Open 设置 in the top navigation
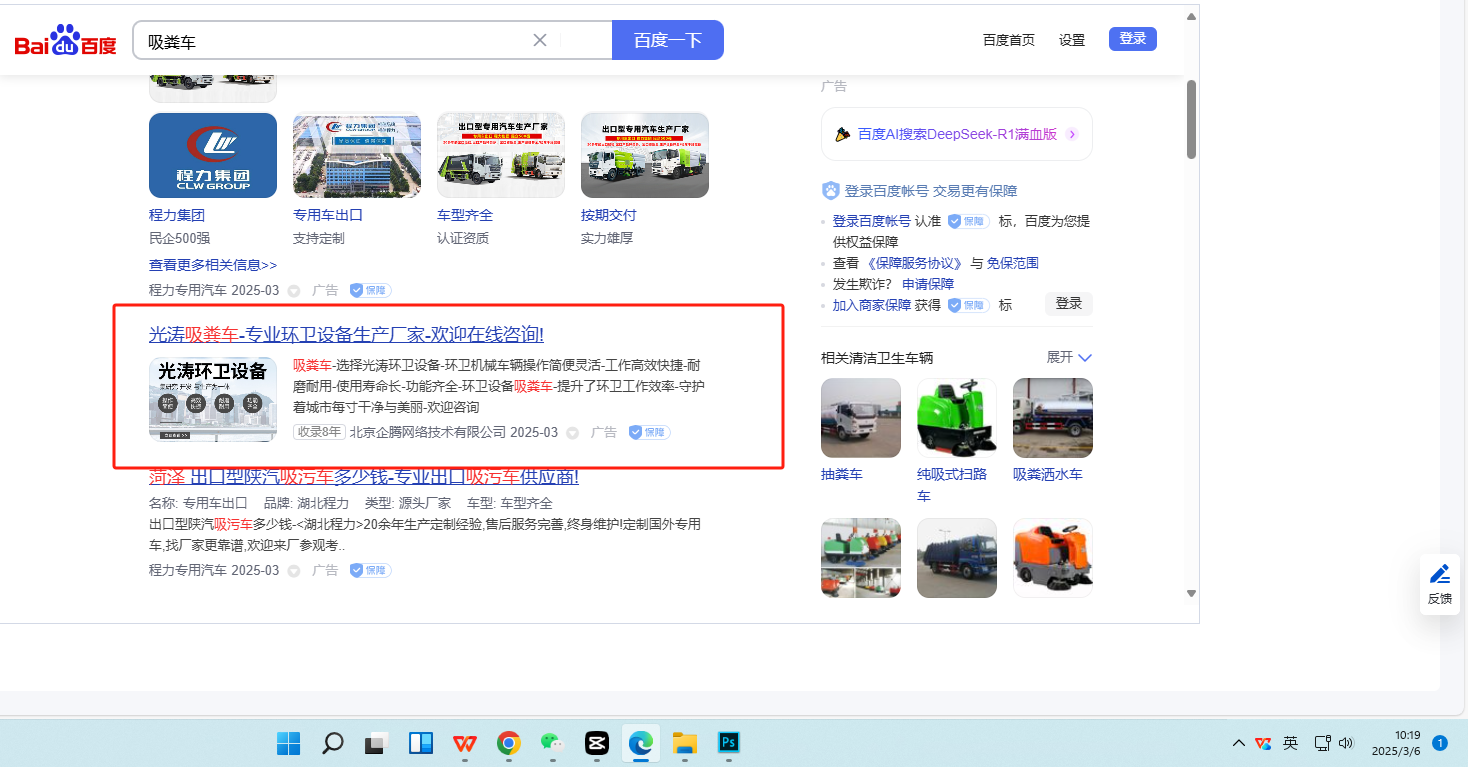Image resolution: width=1468 pixels, height=767 pixels. 1072,40
